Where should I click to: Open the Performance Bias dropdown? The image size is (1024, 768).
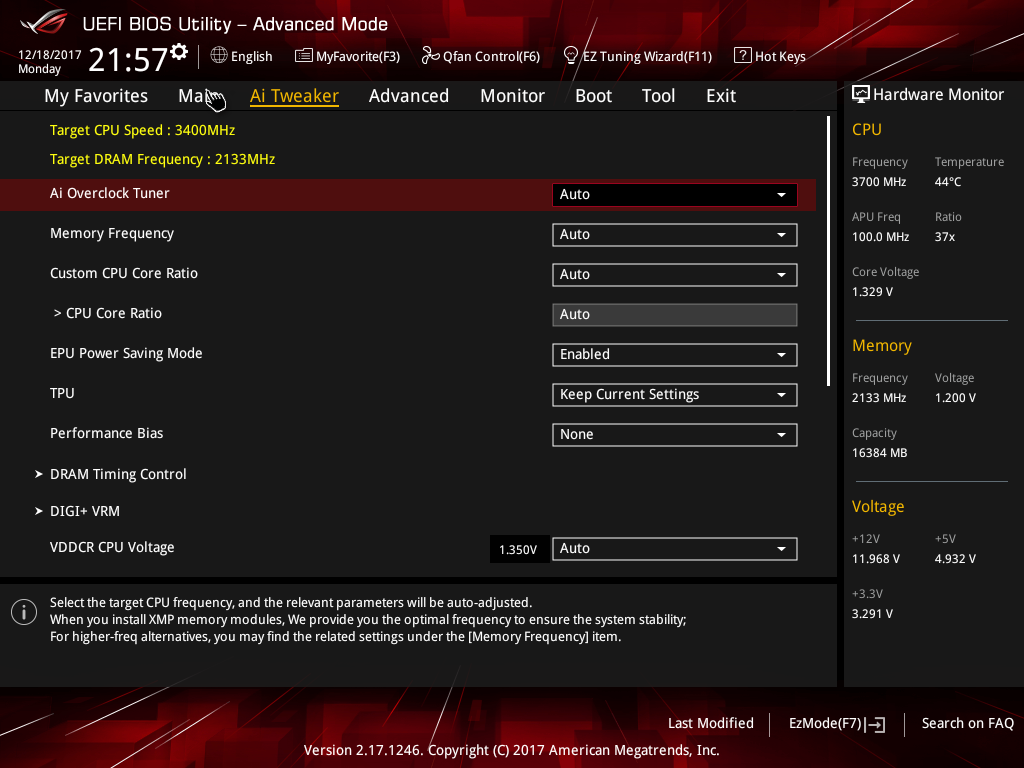pyautogui.click(x=675, y=434)
